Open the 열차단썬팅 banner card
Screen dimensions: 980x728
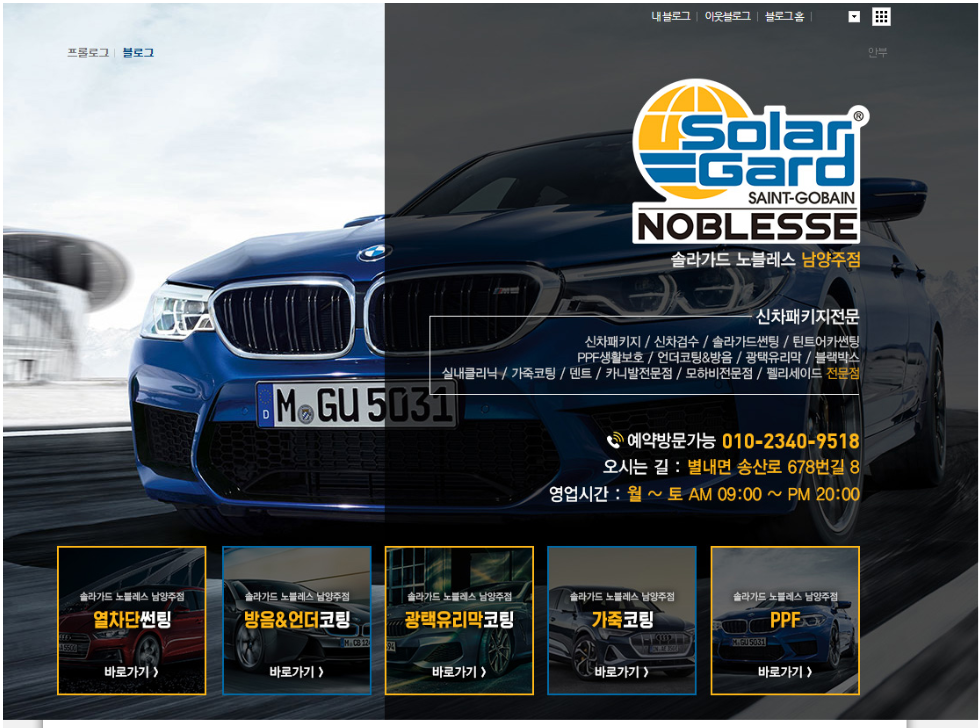(x=132, y=621)
